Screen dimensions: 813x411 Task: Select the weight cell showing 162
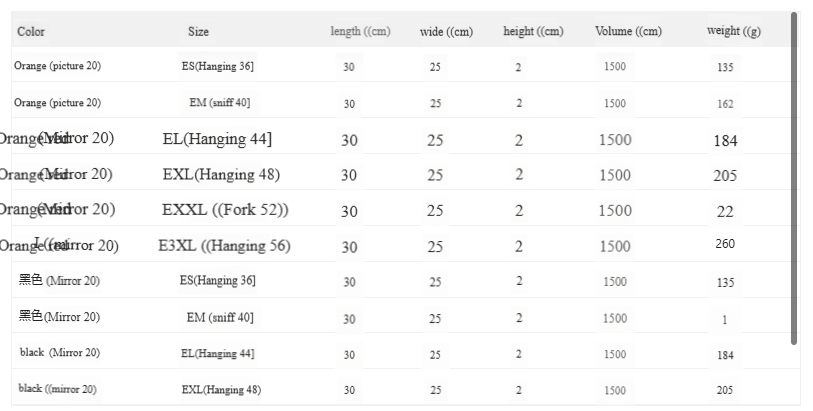point(725,104)
